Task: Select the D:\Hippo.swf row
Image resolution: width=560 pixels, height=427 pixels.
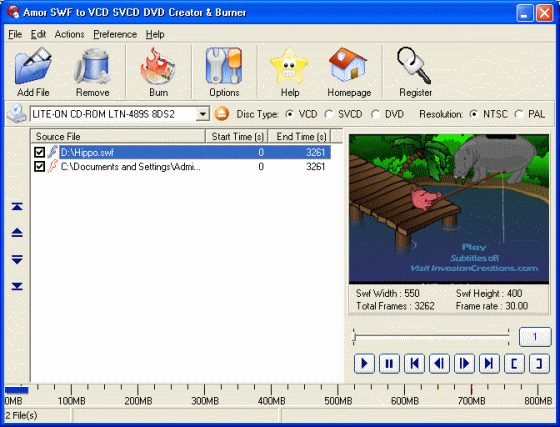Action: pos(181,152)
